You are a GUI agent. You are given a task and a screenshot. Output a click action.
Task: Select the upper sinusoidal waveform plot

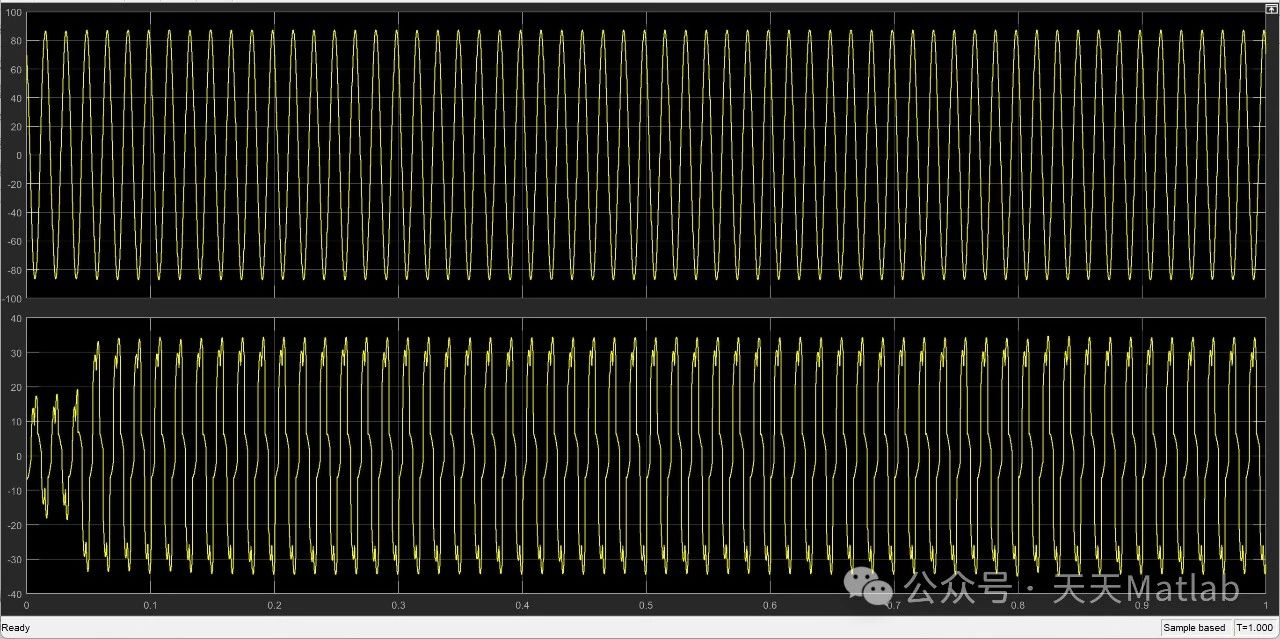pyautogui.click(x=646, y=155)
